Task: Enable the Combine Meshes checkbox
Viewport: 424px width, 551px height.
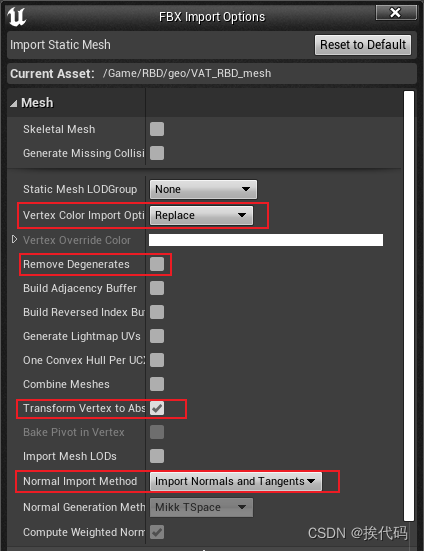Action: click(x=157, y=384)
